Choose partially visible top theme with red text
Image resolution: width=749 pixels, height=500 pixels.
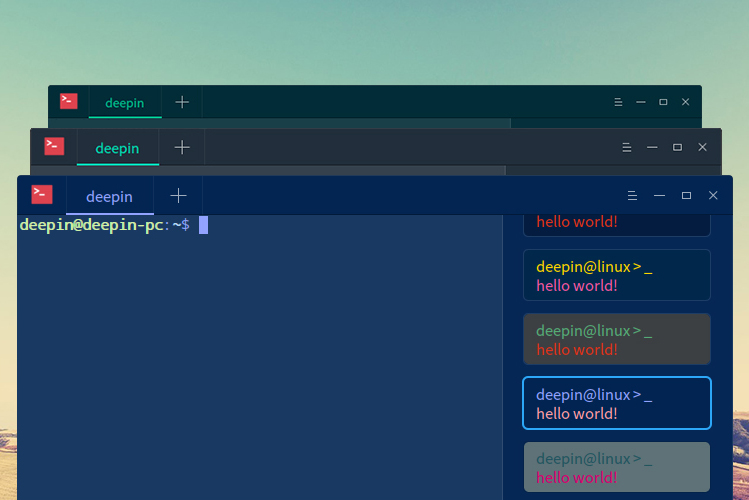pyautogui.click(x=617, y=225)
